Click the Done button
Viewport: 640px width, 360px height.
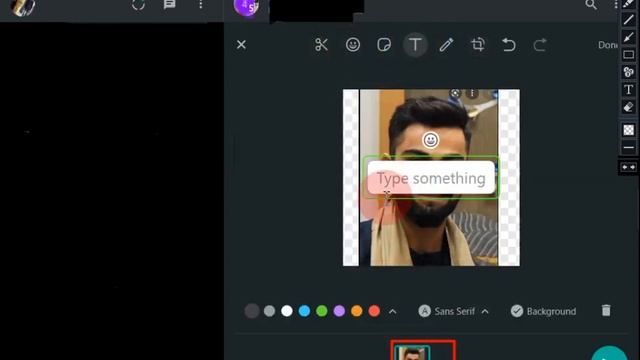608,45
